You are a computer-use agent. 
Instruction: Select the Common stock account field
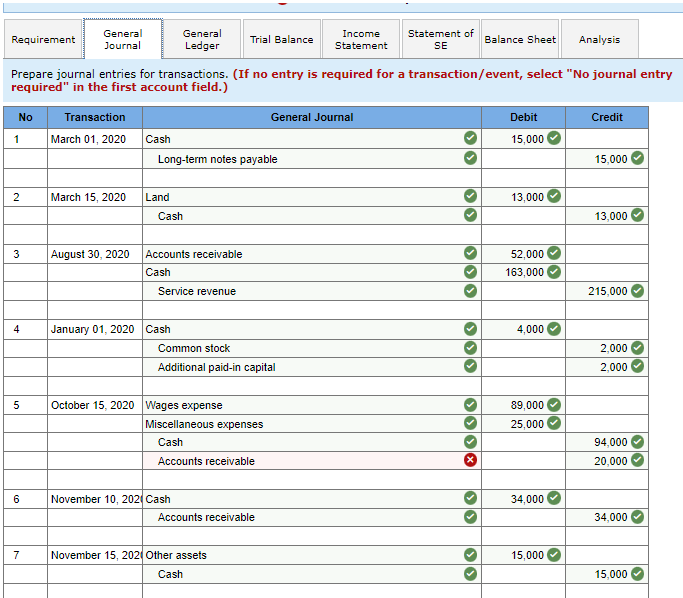(312, 348)
